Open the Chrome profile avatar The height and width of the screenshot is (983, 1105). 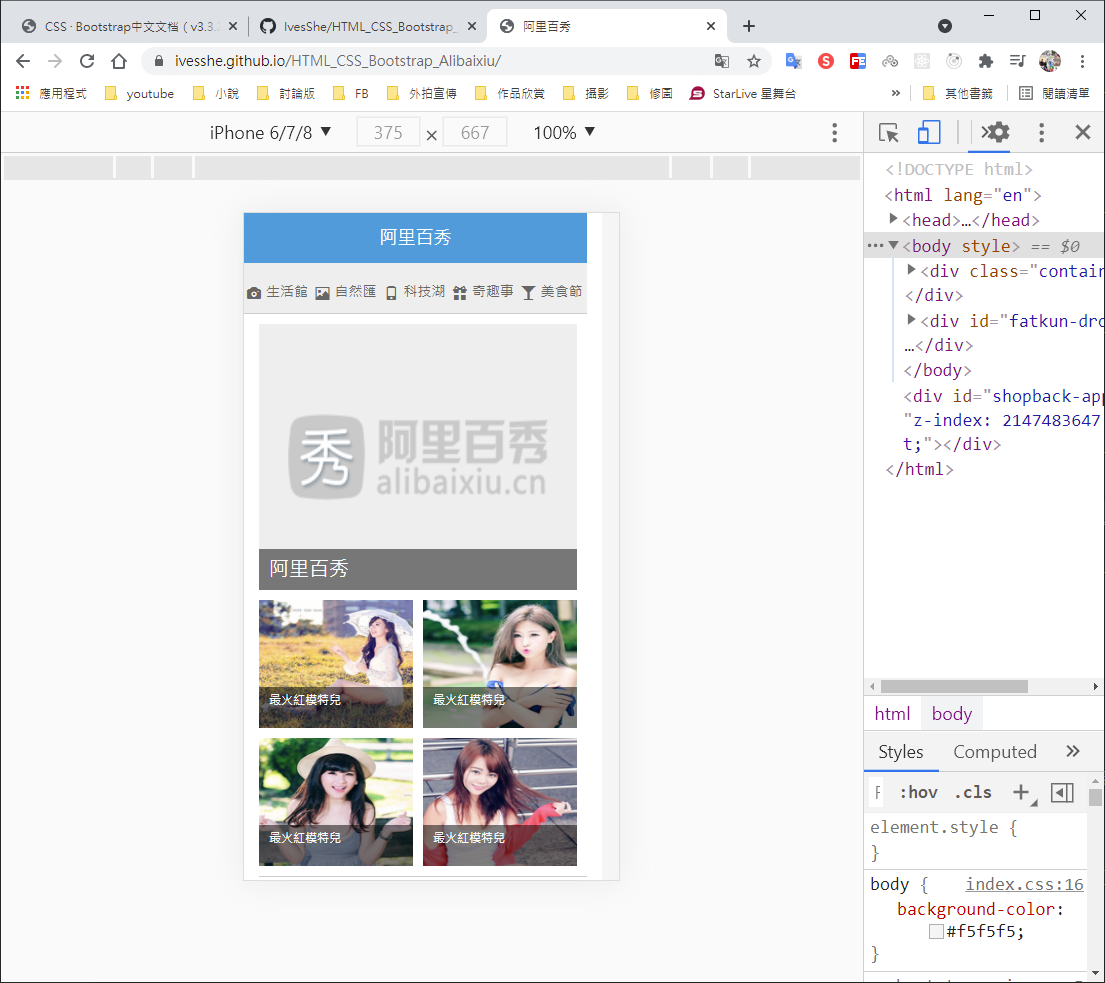1050,61
